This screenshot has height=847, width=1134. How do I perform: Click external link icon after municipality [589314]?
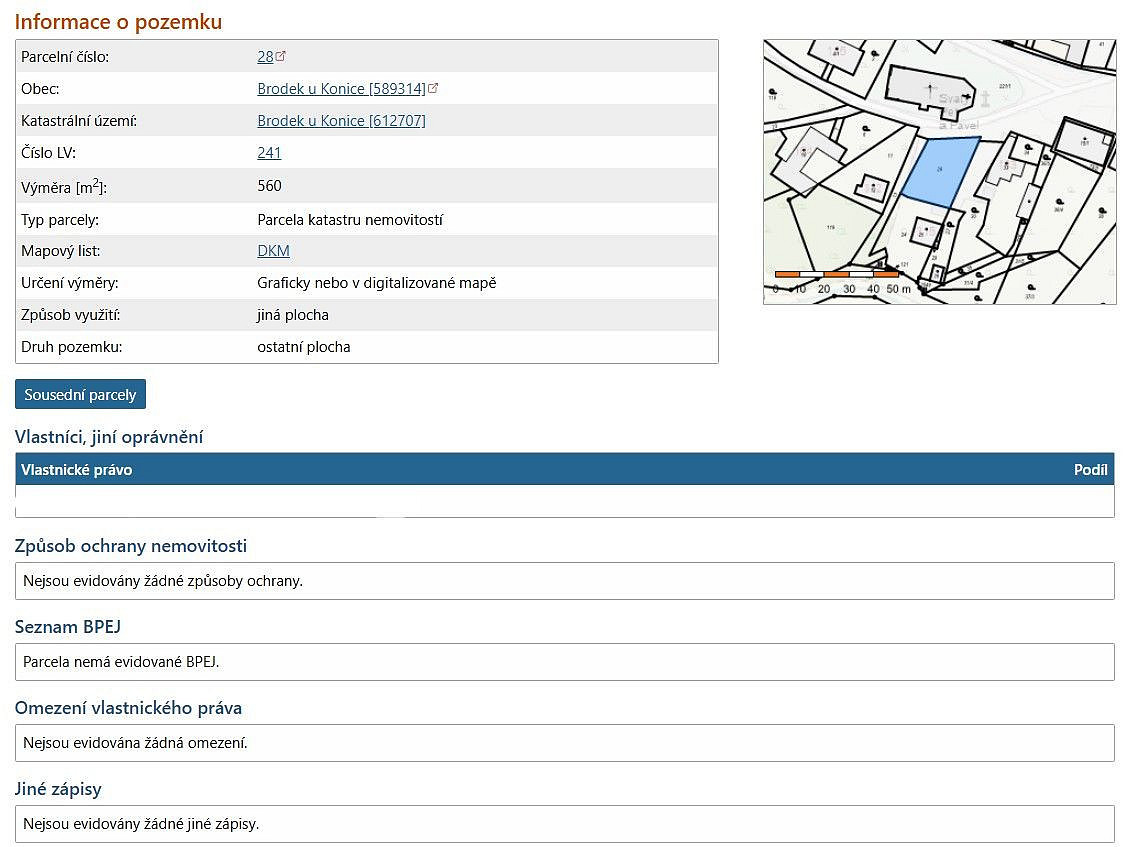click(x=433, y=88)
